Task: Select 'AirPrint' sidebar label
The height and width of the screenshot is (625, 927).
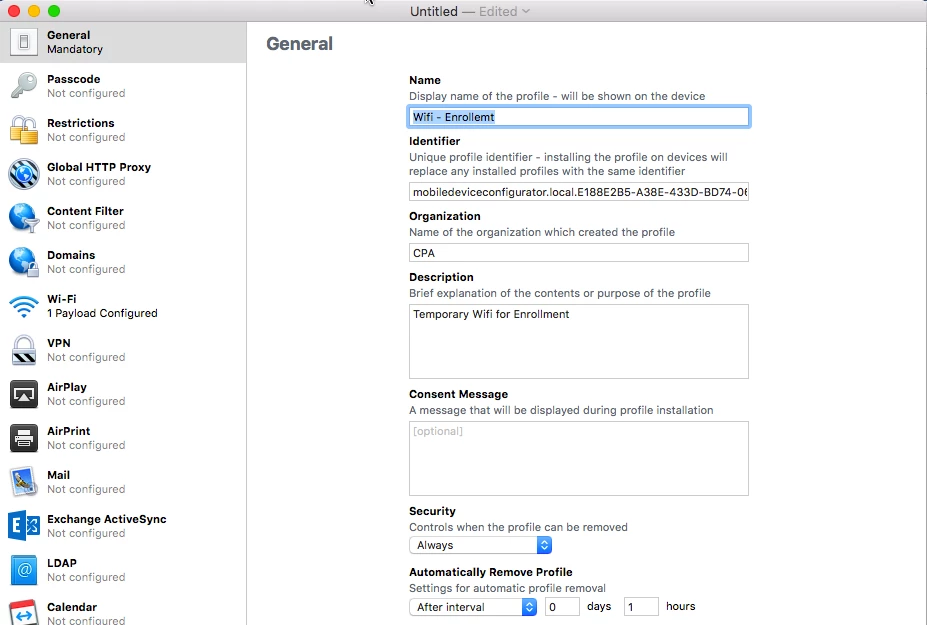Action: coord(69,431)
